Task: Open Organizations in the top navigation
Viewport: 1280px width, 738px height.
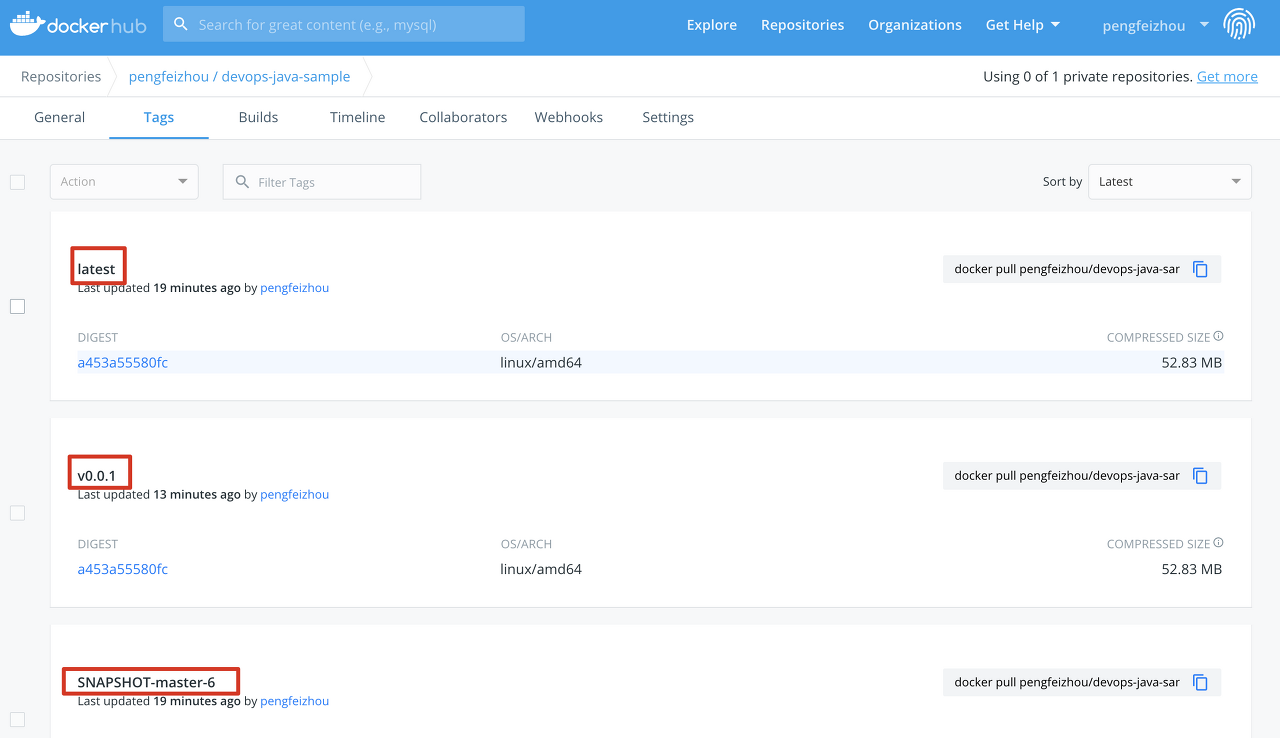Action: coord(915,25)
